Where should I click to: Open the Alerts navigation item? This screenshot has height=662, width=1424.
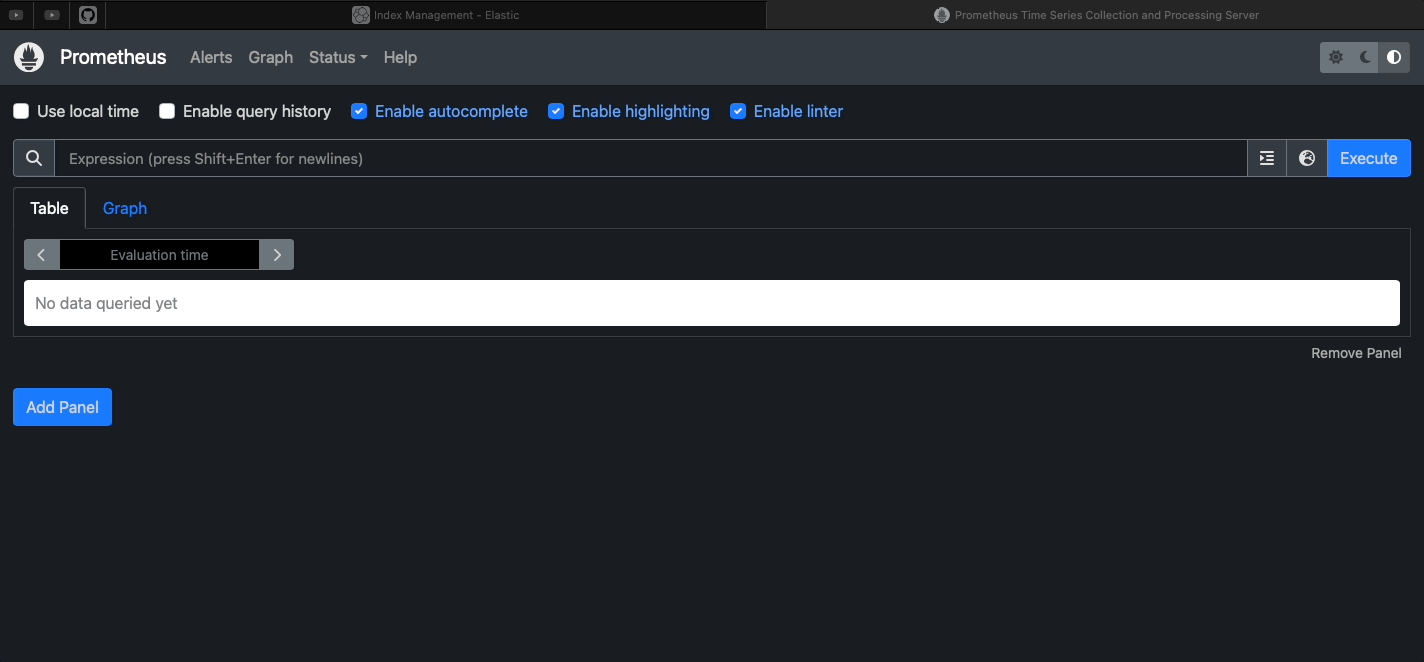(211, 57)
